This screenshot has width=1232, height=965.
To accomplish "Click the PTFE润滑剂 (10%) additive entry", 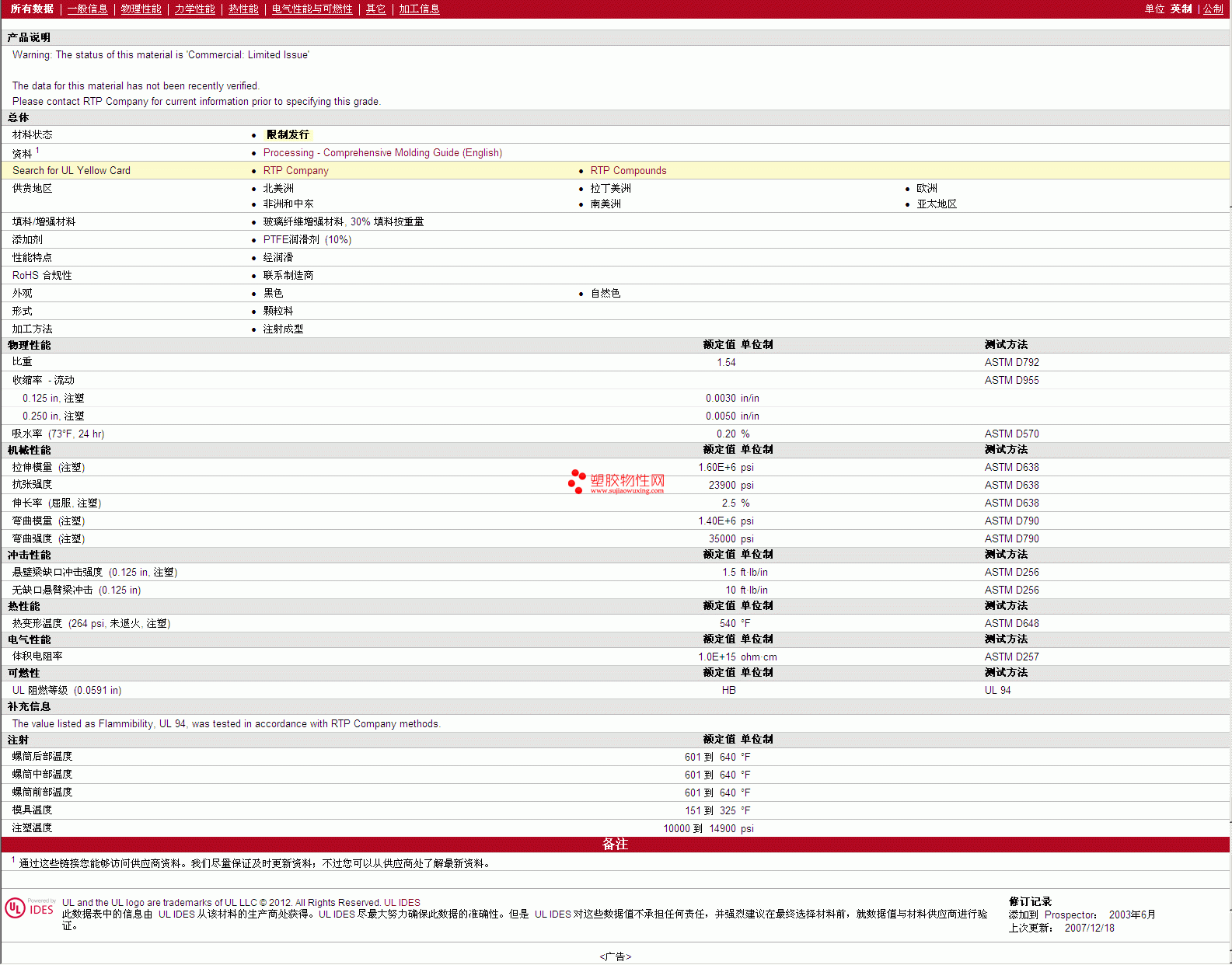I will pyautogui.click(x=307, y=240).
